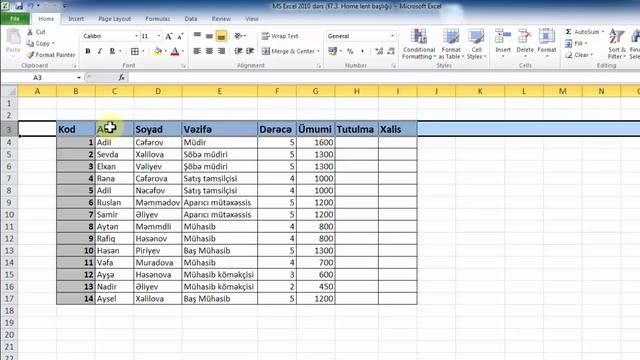Click the Insert cells icon

click(503, 37)
